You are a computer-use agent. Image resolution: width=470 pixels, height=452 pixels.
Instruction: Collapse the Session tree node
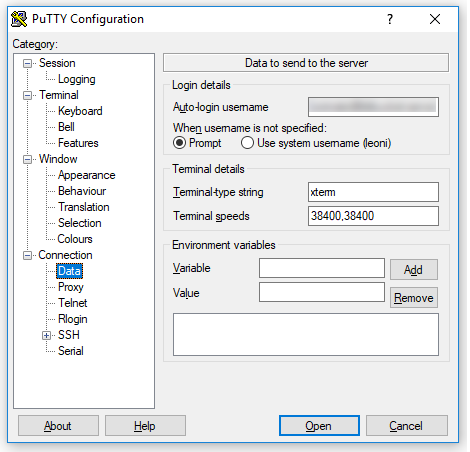coord(27,63)
